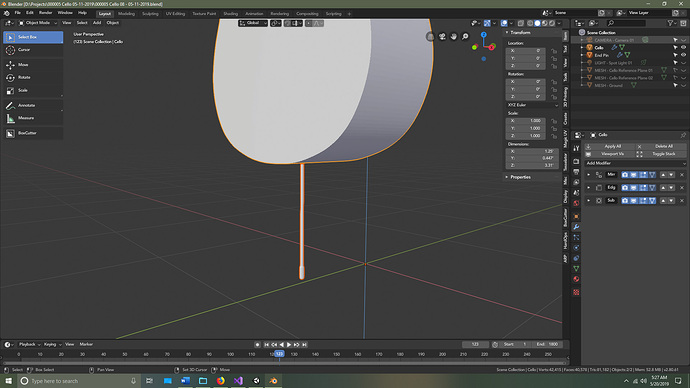Open the Output properties tab
Screen dimensions: 690x388
tap(576, 172)
